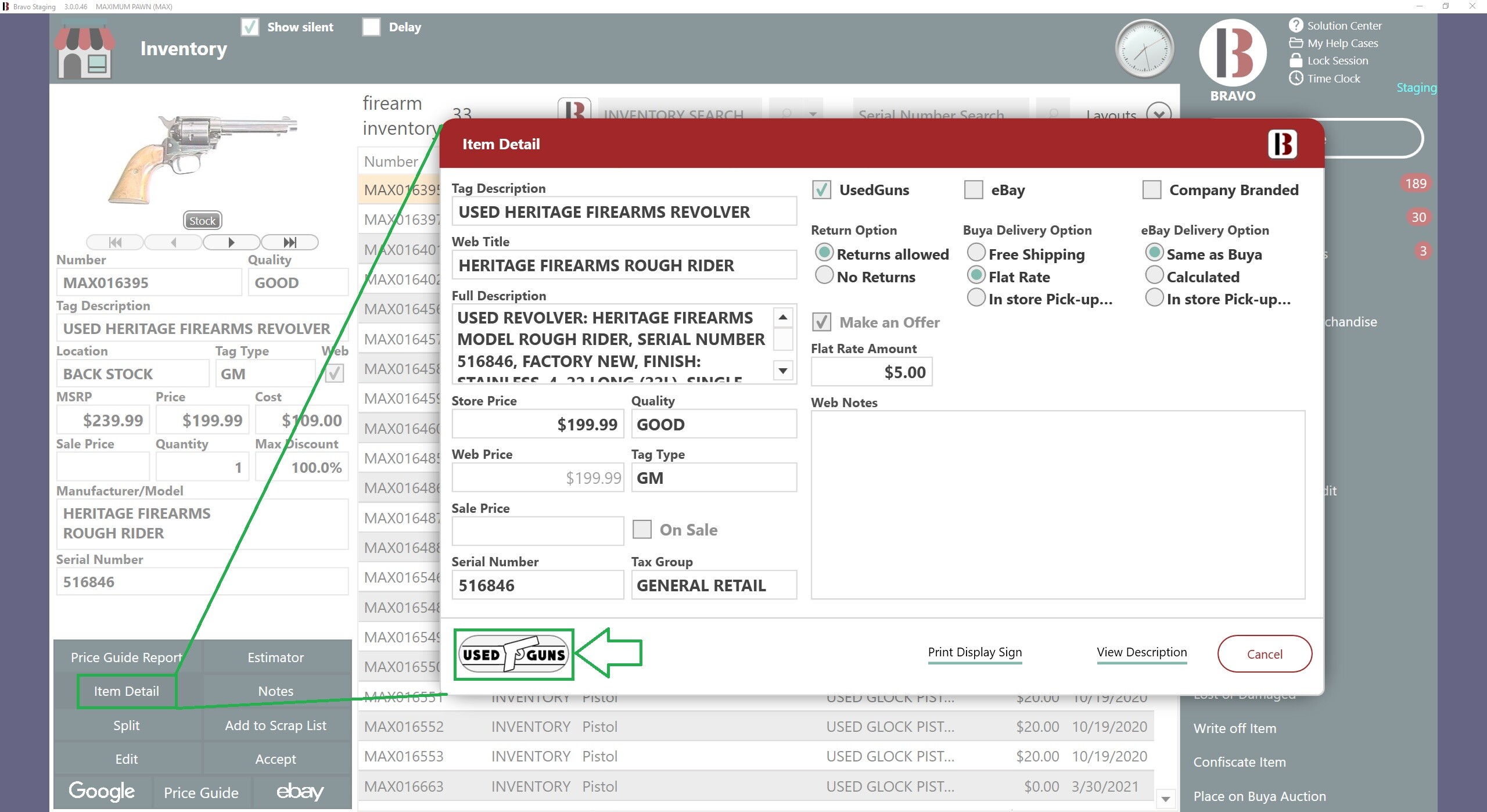Expand the Layouts dropdown chevron

tap(1159, 113)
